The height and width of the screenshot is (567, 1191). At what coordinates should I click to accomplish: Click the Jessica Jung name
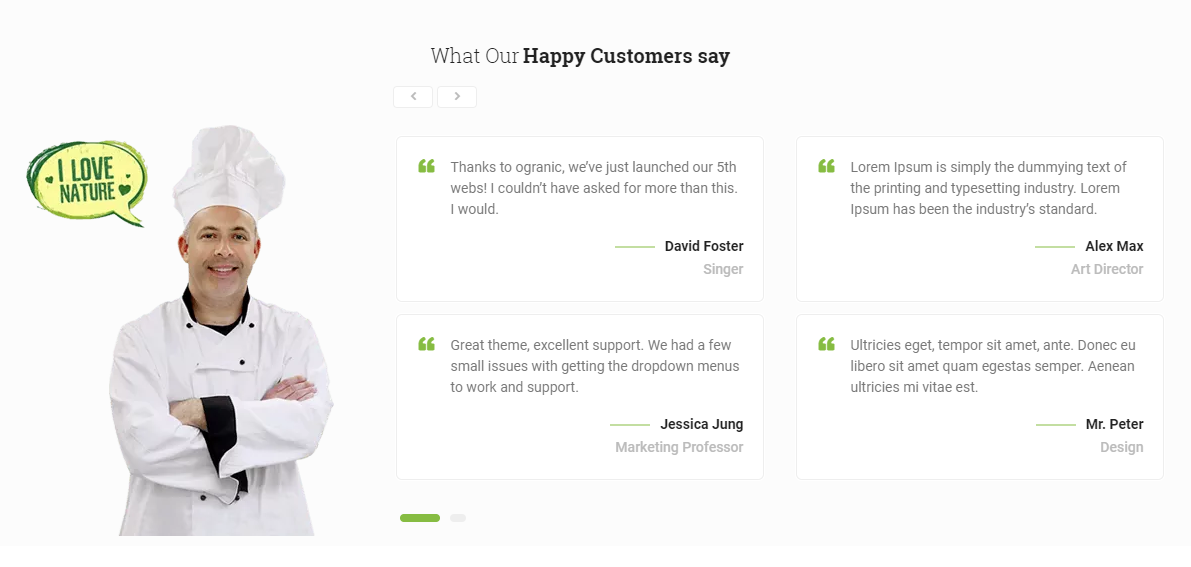tap(701, 424)
